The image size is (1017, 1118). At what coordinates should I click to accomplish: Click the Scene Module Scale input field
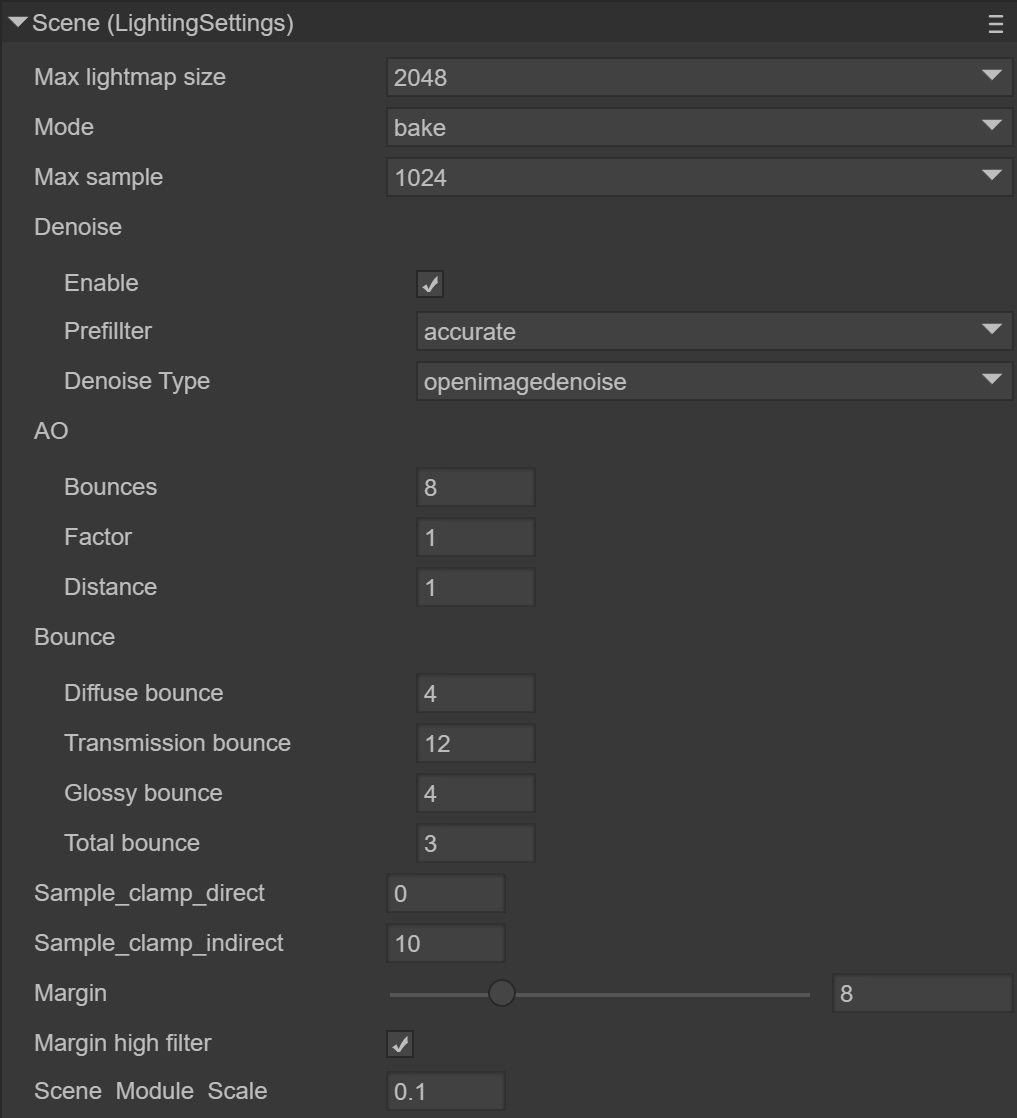445,1092
